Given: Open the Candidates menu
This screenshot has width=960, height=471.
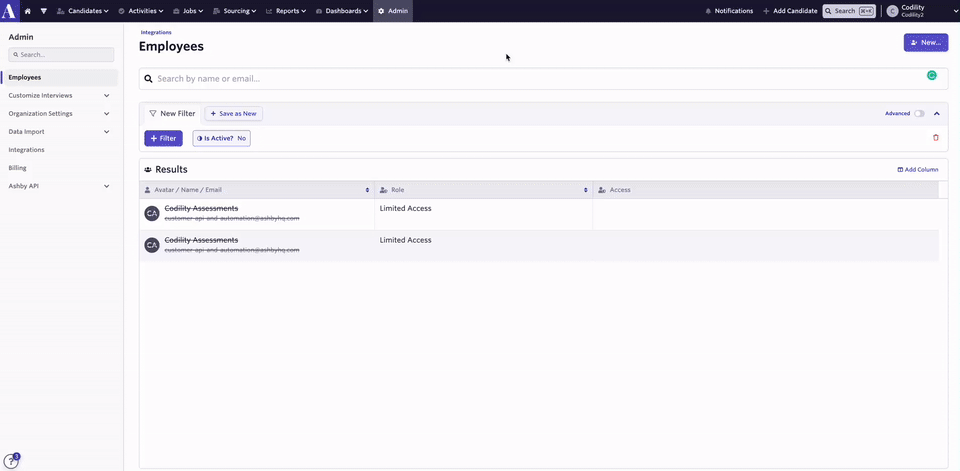Looking at the screenshot, I should 83,11.
